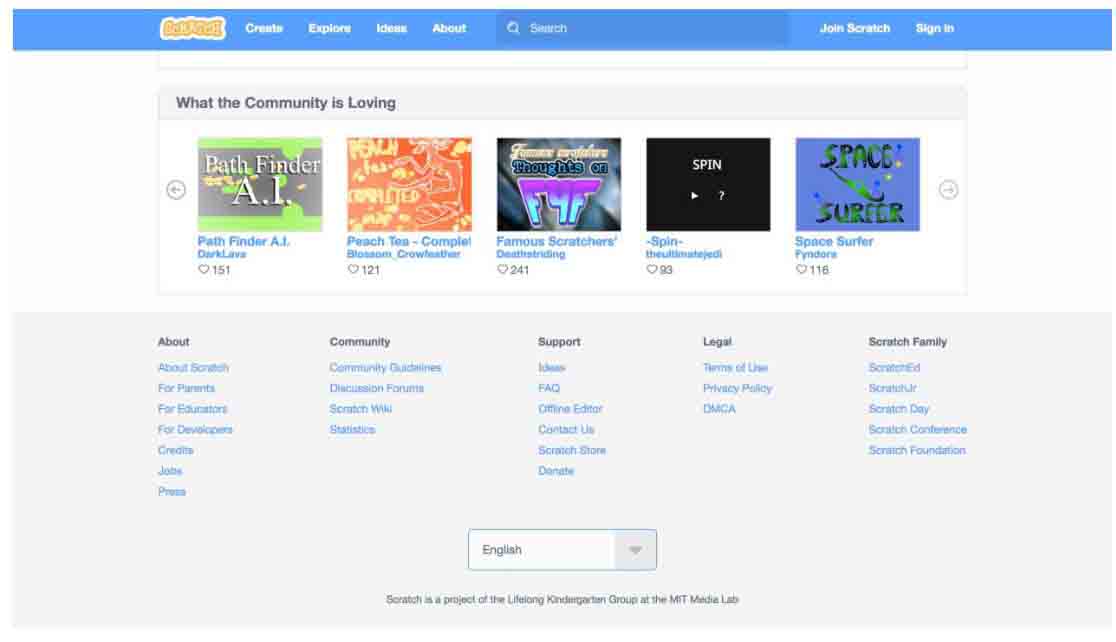Click heart icon under -Spin- project
This screenshot has height=642, width=1116.
pos(652,270)
